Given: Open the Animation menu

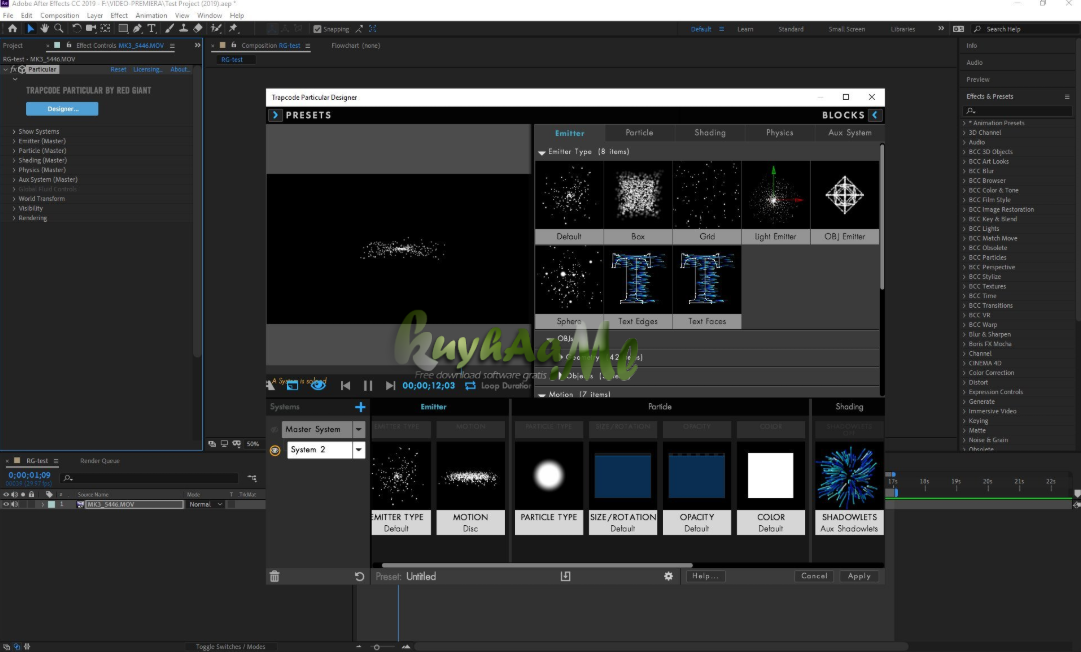Looking at the screenshot, I should pyautogui.click(x=151, y=15).
